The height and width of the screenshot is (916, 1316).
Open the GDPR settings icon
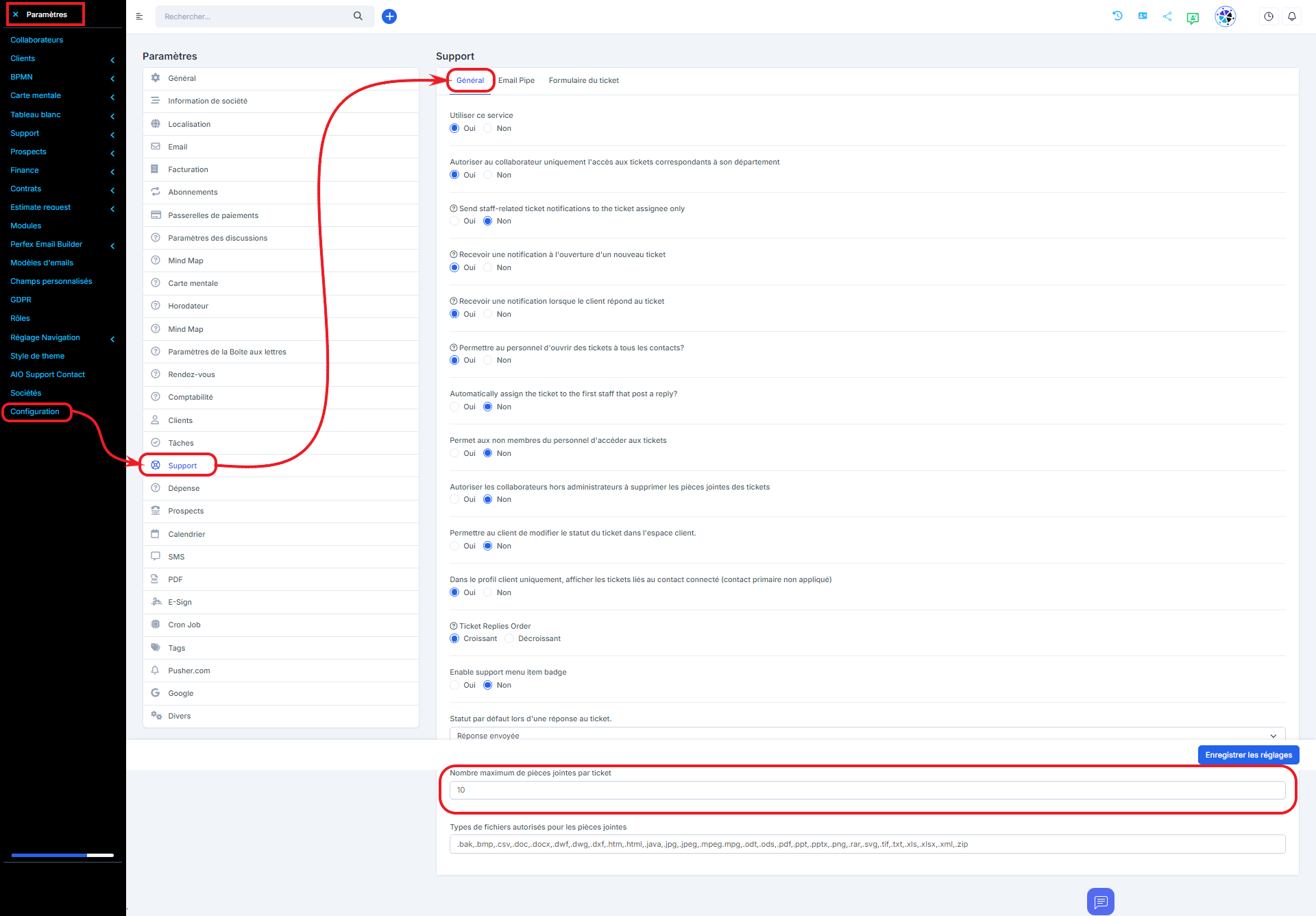point(20,300)
